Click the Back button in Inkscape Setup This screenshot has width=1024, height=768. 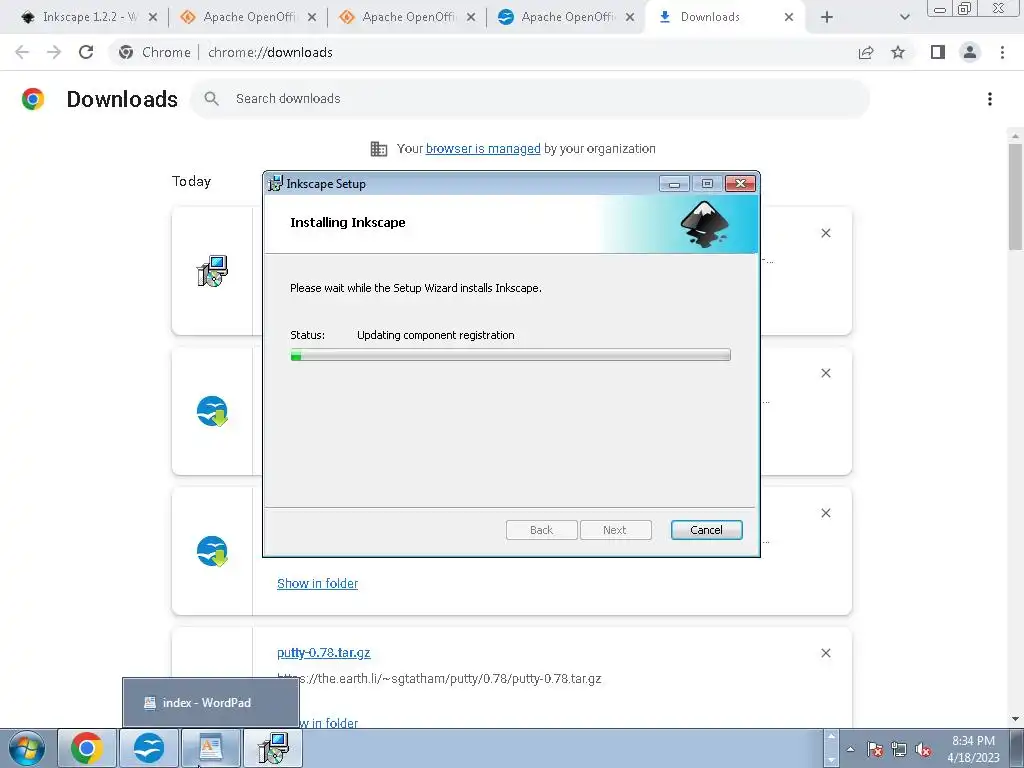point(541,530)
